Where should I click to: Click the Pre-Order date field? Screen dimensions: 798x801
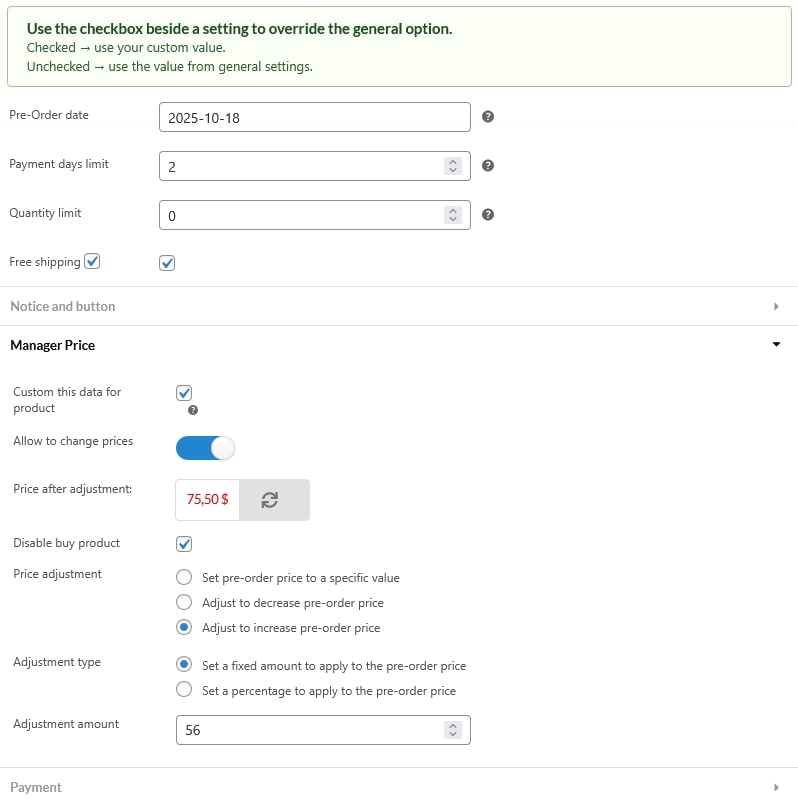[x=314, y=117]
